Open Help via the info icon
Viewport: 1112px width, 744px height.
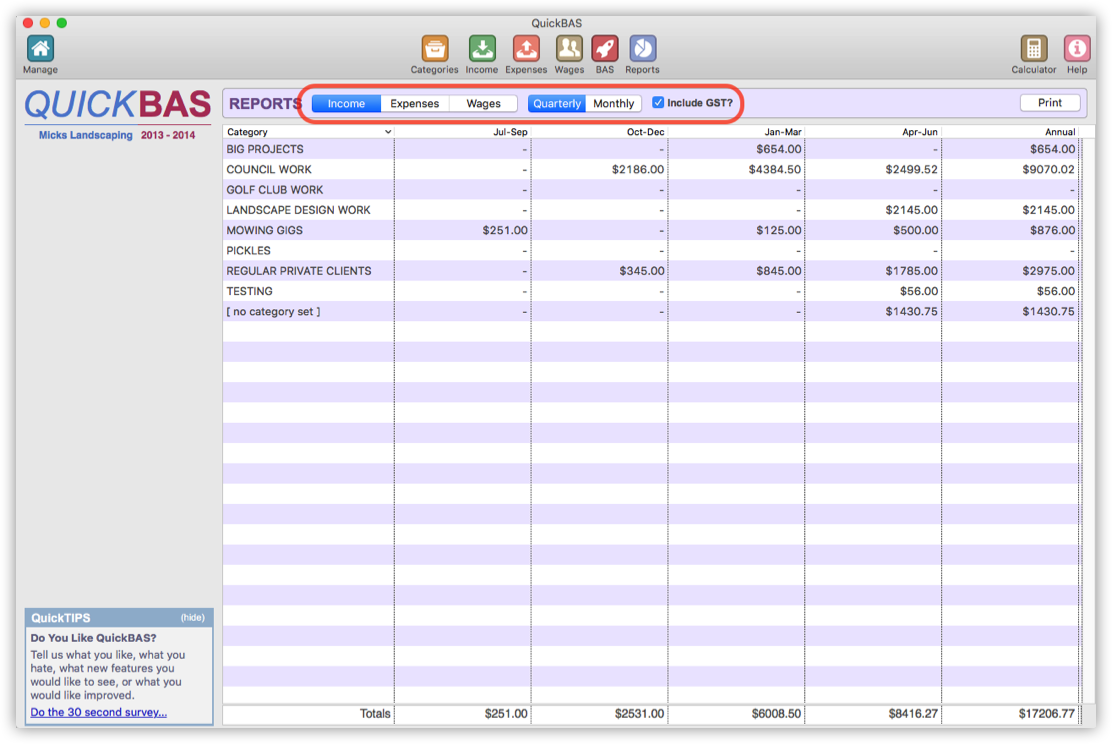point(1077,47)
